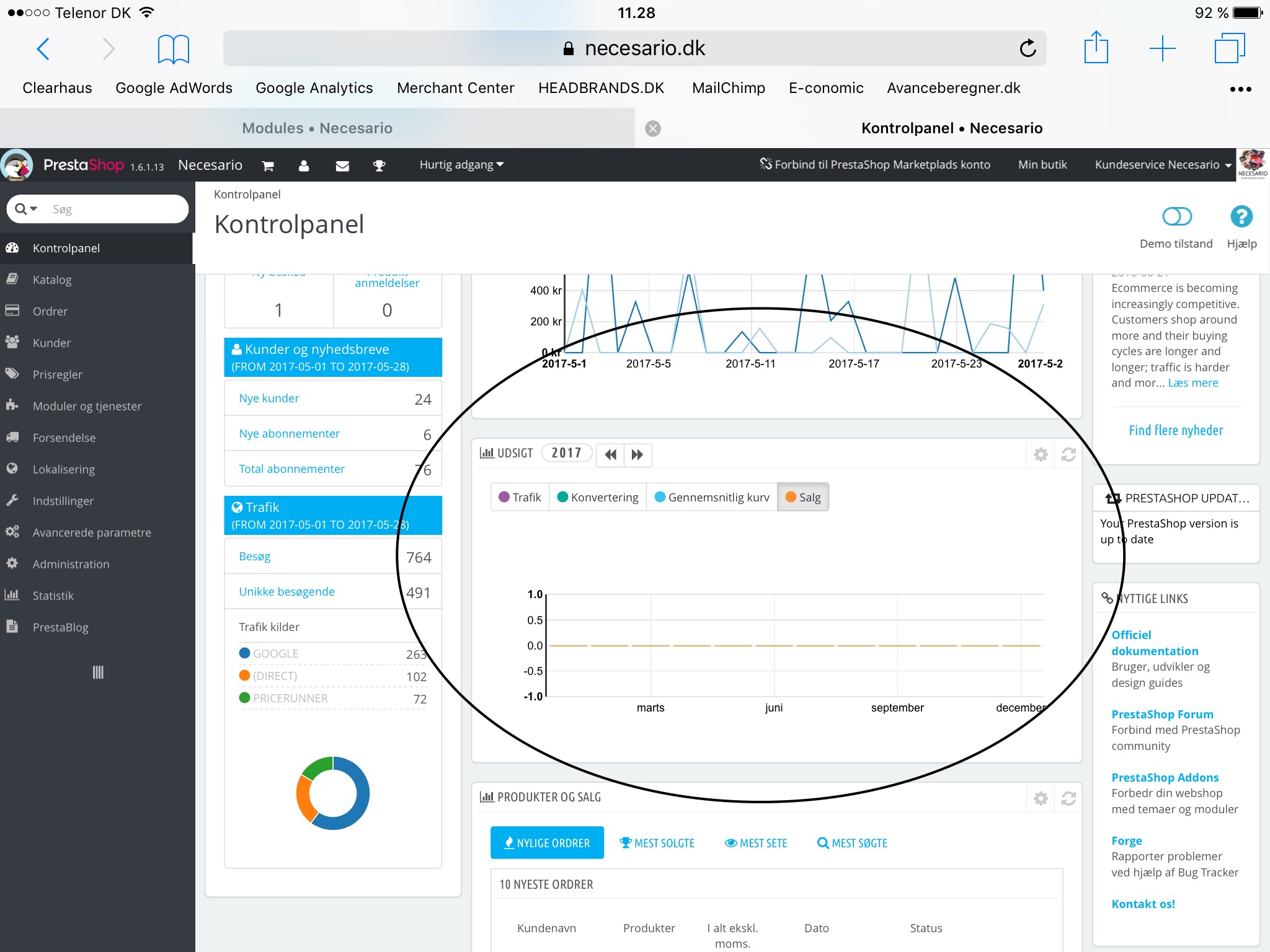Click Find flere nyheder
The height and width of the screenshot is (952, 1270).
click(x=1176, y=430)
